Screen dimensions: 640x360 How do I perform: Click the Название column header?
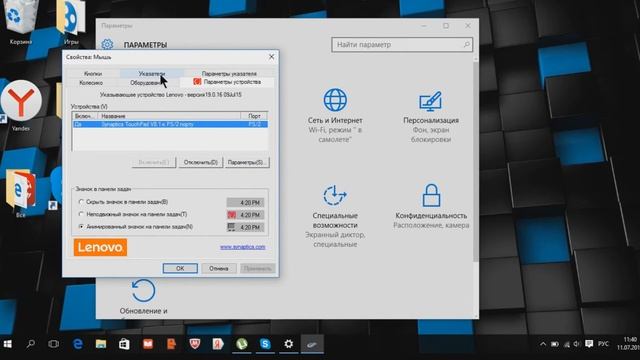tap(169, 116)
